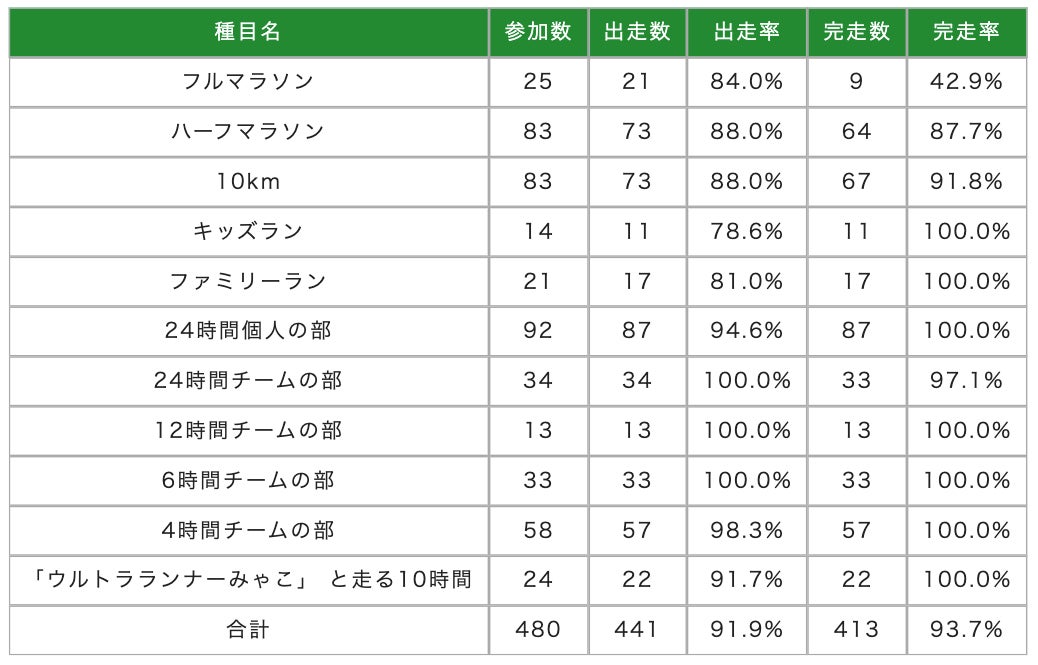This screenshot has height=665, width=1038.
Task: Select the 完走数 header cell
Action: click(x=856, y=32)
